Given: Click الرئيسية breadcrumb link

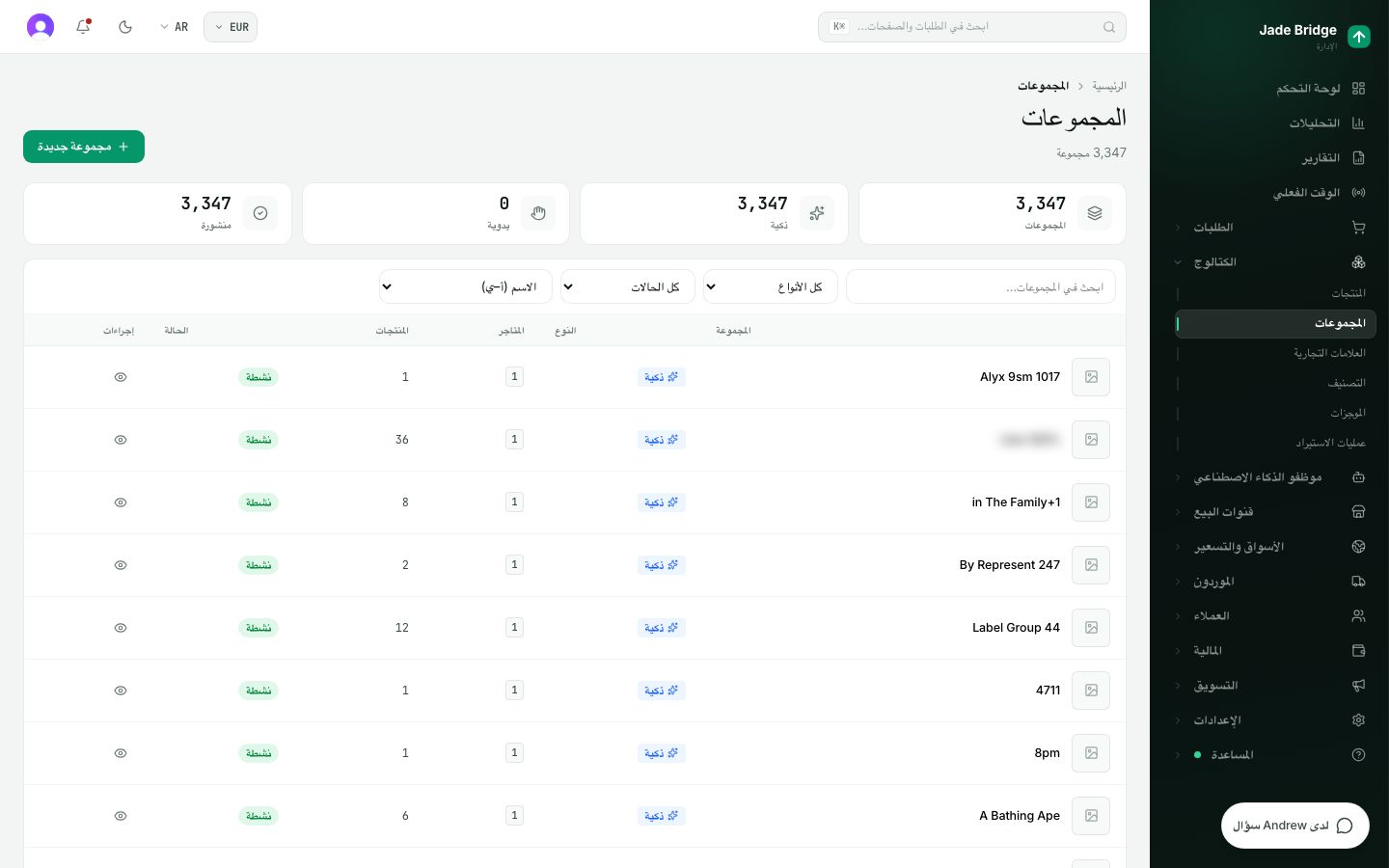Looking at the screenshot, I should (x=1109, y=86).
